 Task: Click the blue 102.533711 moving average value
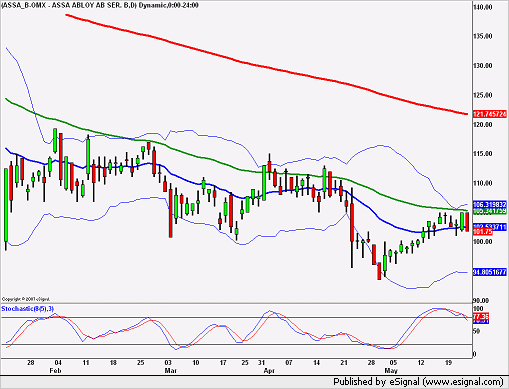pyautogui.click(x=490, y=227)
